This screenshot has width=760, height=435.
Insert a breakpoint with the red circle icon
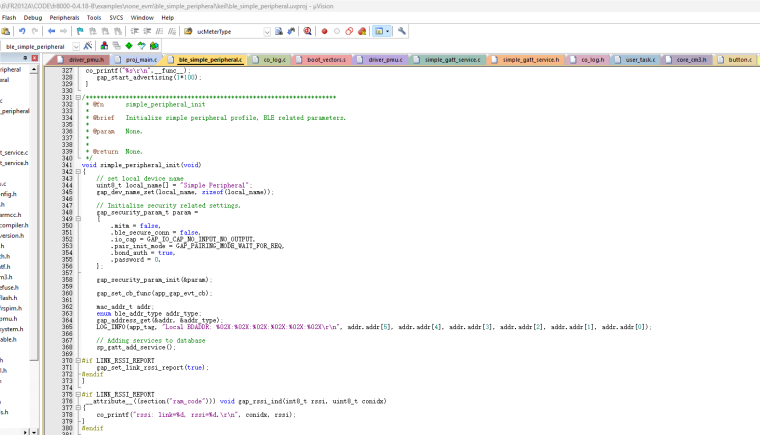point(324,31)
